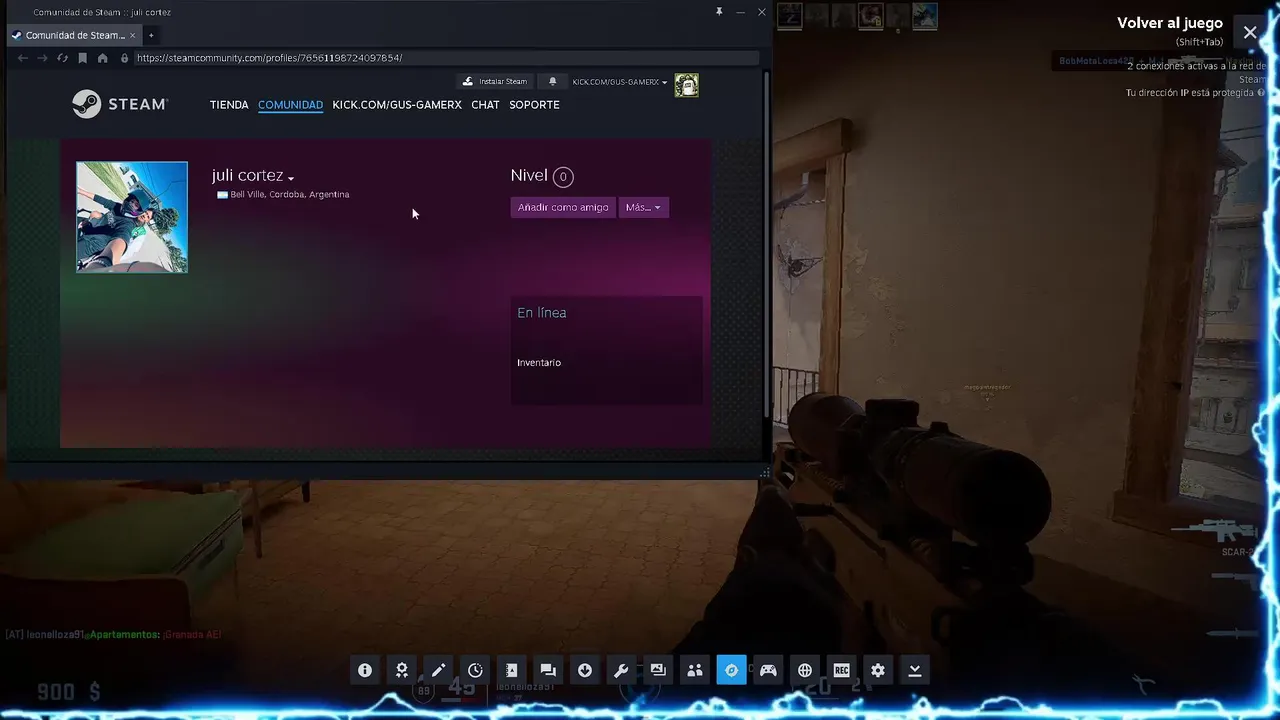
Task: Open the friends list people icon
Action: coord(695,670)
